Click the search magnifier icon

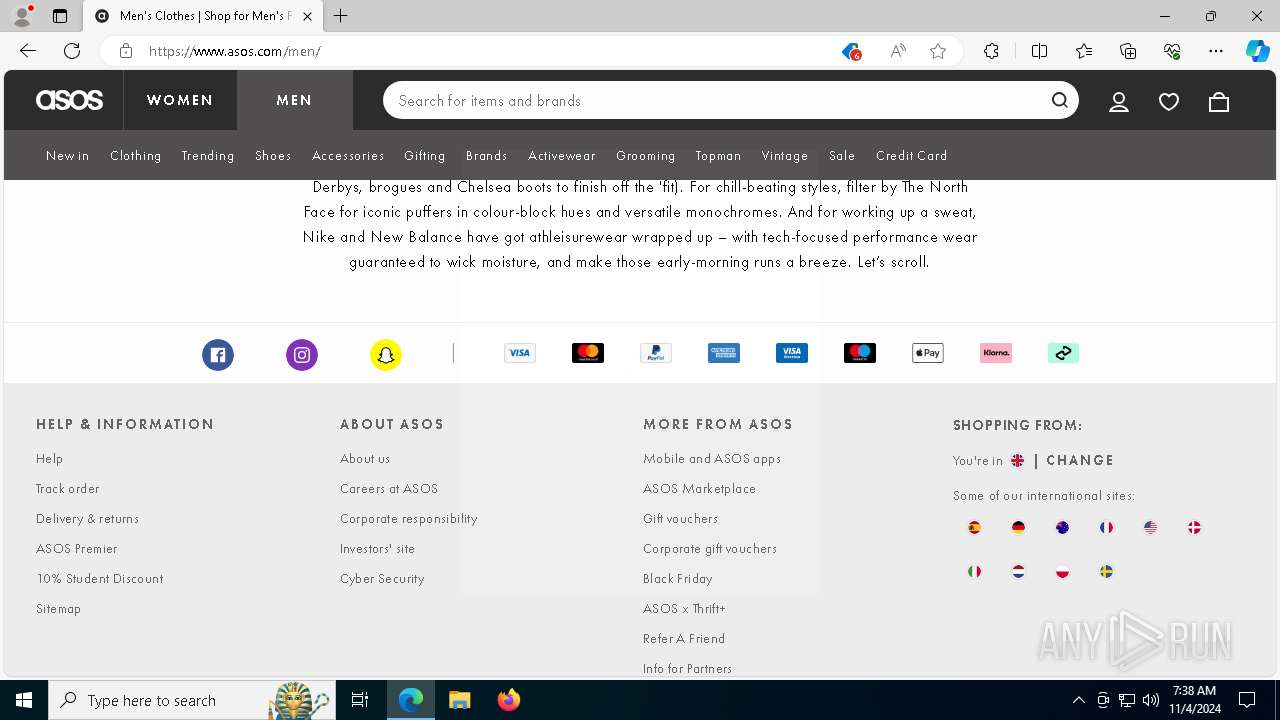point(1060,100)
